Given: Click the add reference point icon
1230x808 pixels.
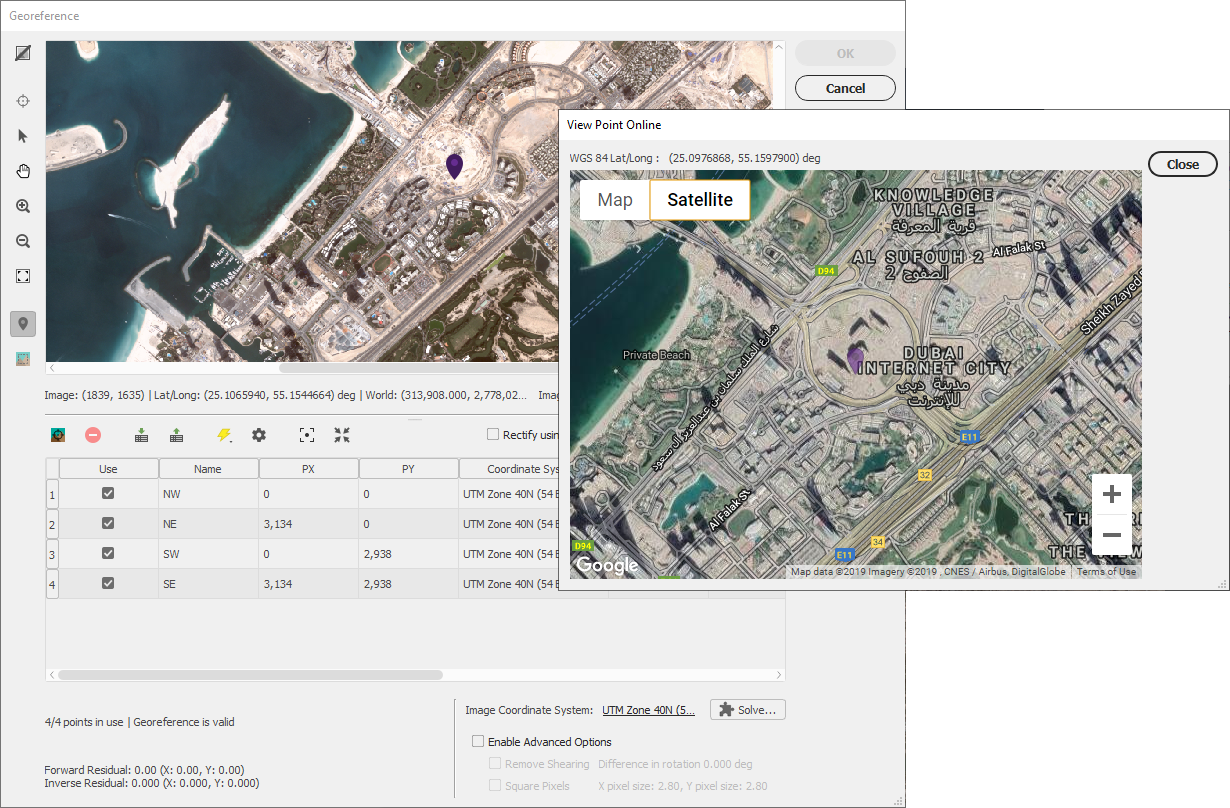Looking at the screenshot, I should point(58,435).
